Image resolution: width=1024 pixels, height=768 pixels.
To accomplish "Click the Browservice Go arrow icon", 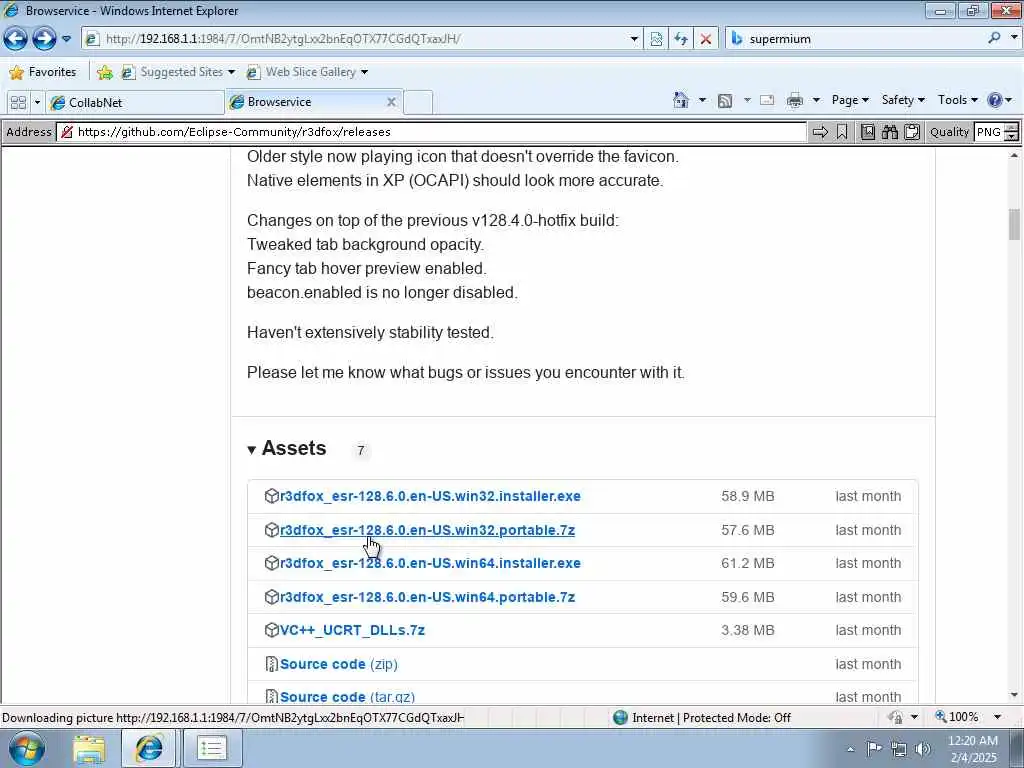I will (x=820, y=133).
